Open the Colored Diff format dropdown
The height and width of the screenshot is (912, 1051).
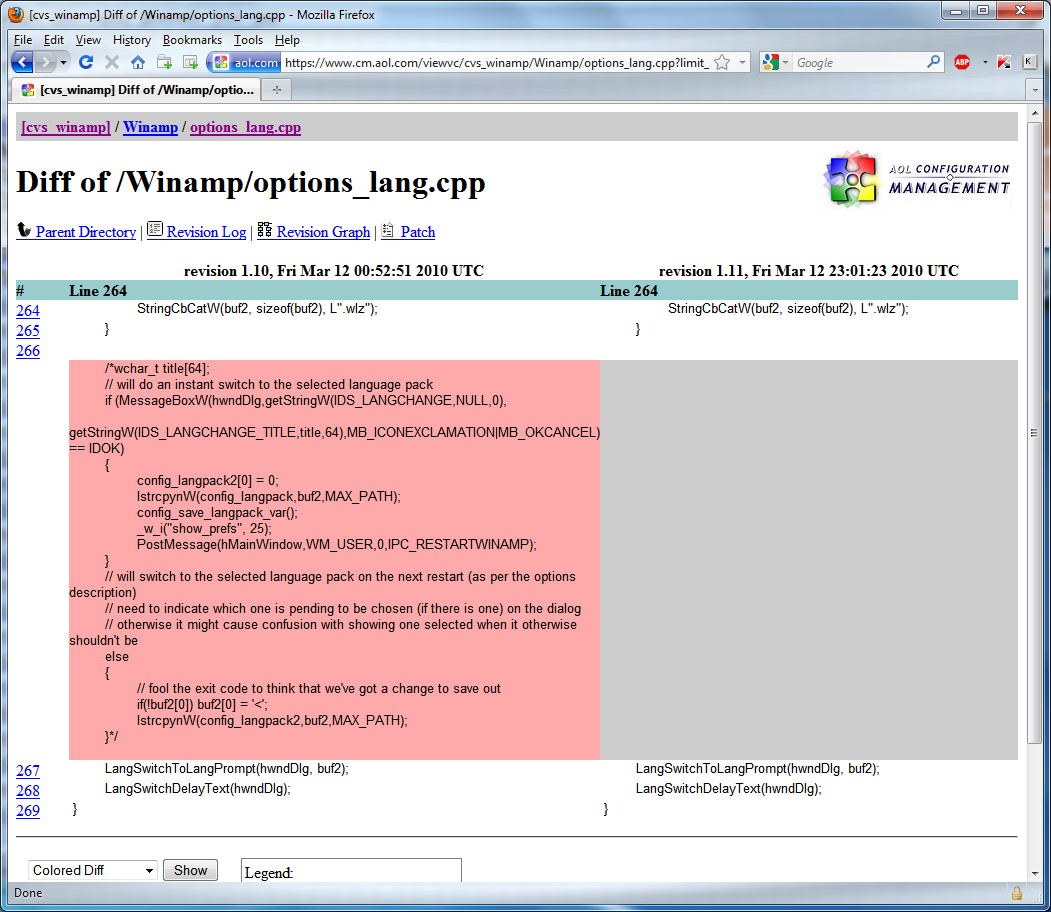(92, 870)
